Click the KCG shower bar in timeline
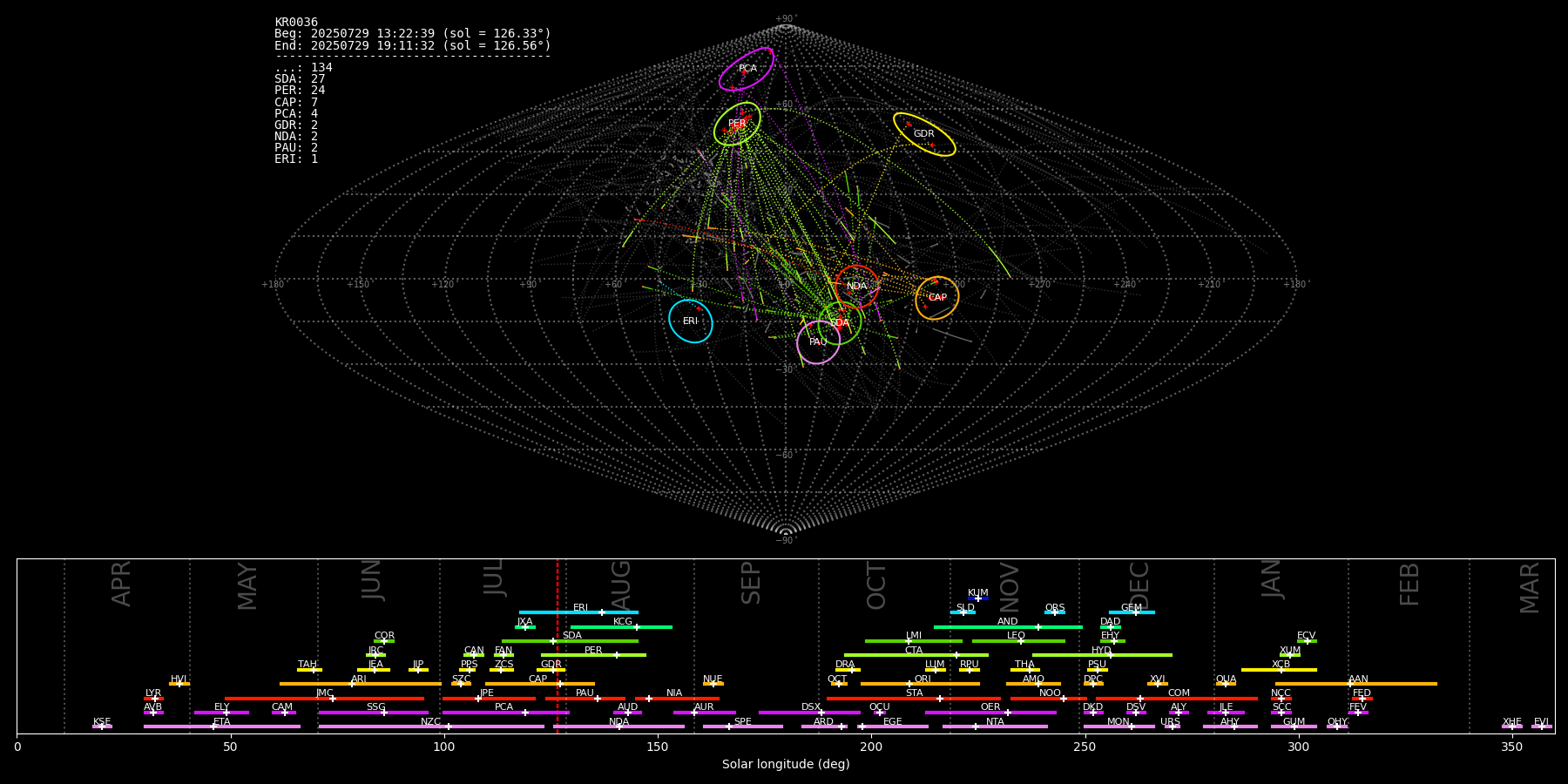The width and height of the screenshot is (1568, 784). [x=621, y=627]
